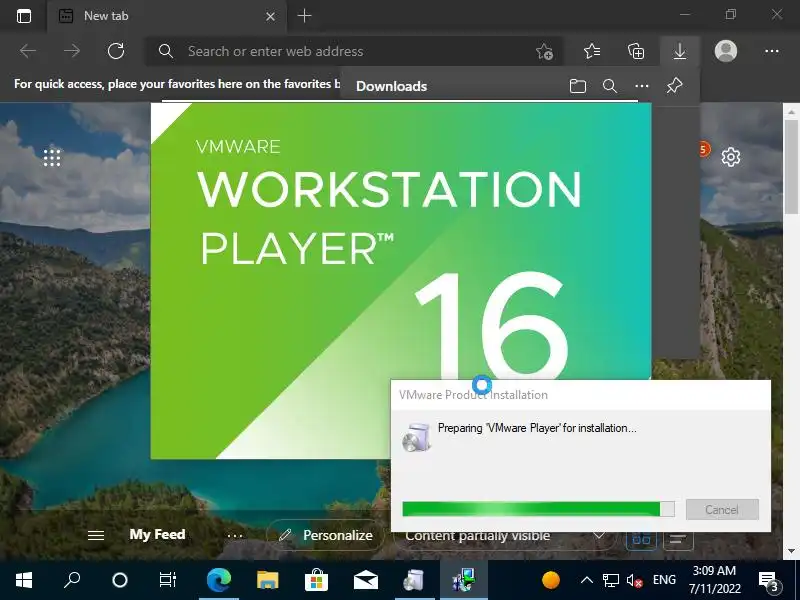
Task: Open the browser profile menu
Action: 726,51
